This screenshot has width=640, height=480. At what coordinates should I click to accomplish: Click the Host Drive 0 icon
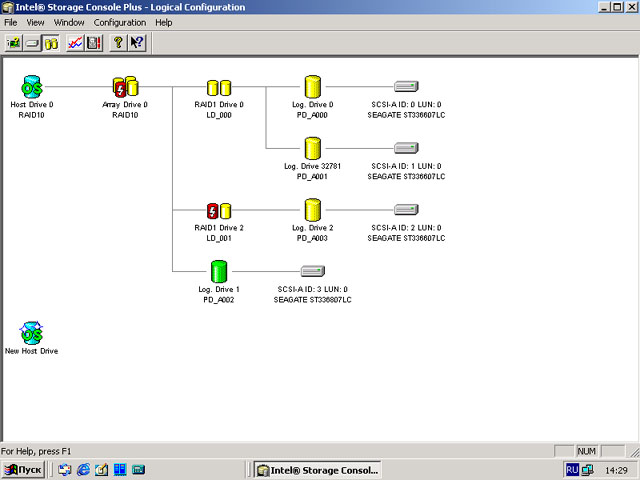point(32,87)
